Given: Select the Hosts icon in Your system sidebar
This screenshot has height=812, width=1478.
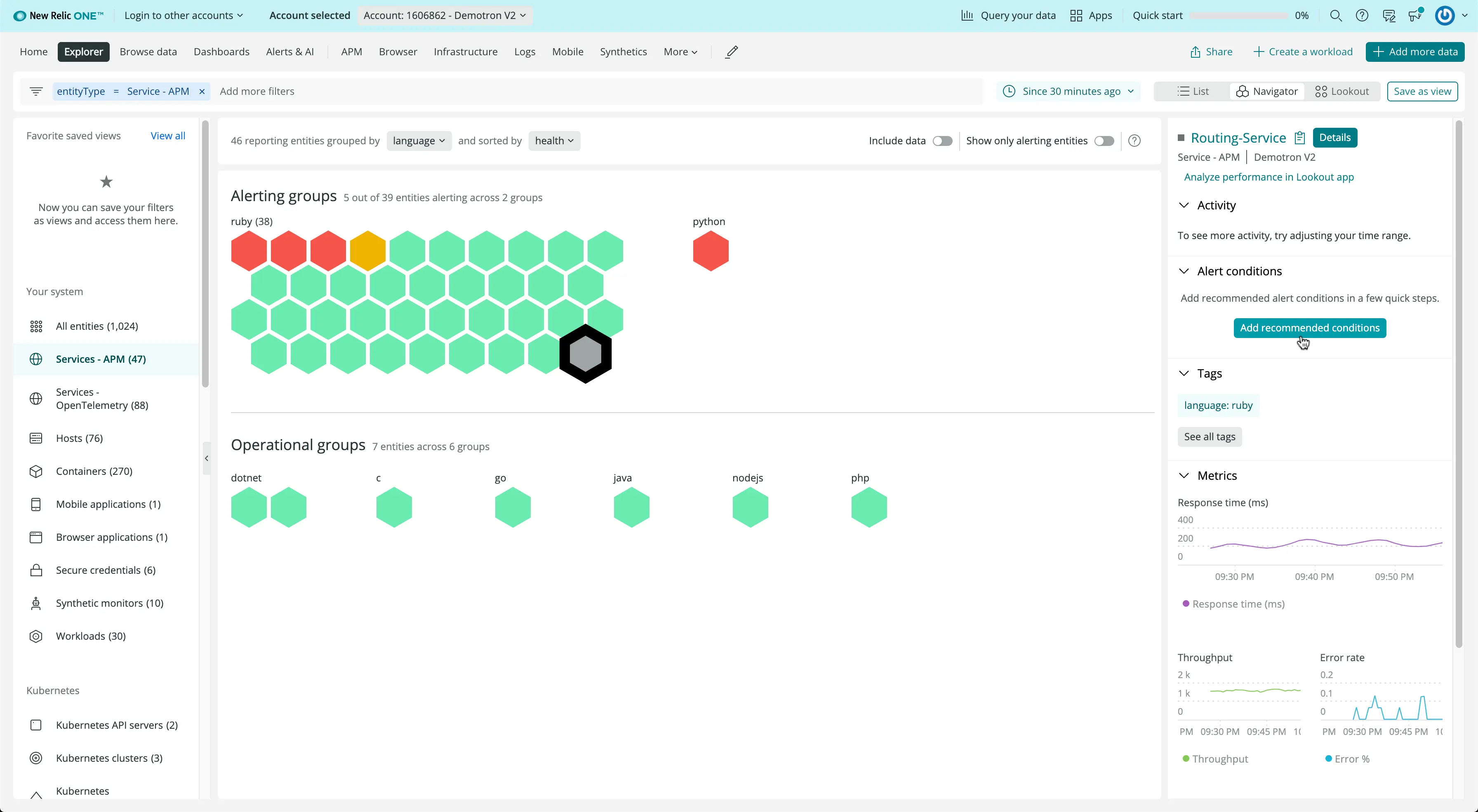Looking at the screenshot, I should pyautogui.click(x=36, y=438).
